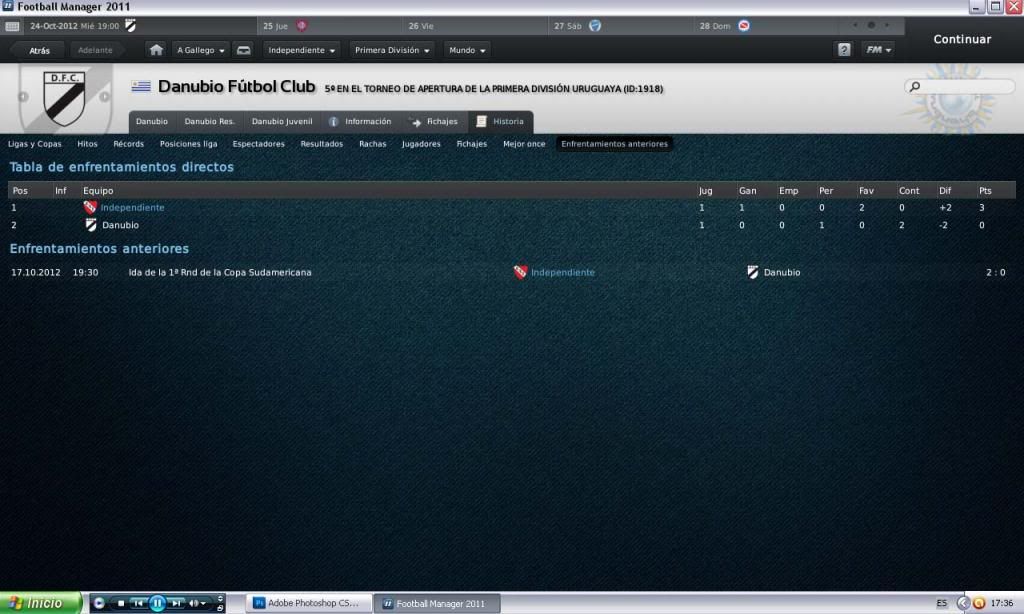Click the fixture badge on 27 Sáb
This screenshot has height=614, width=1024.
tap(595, 25)
